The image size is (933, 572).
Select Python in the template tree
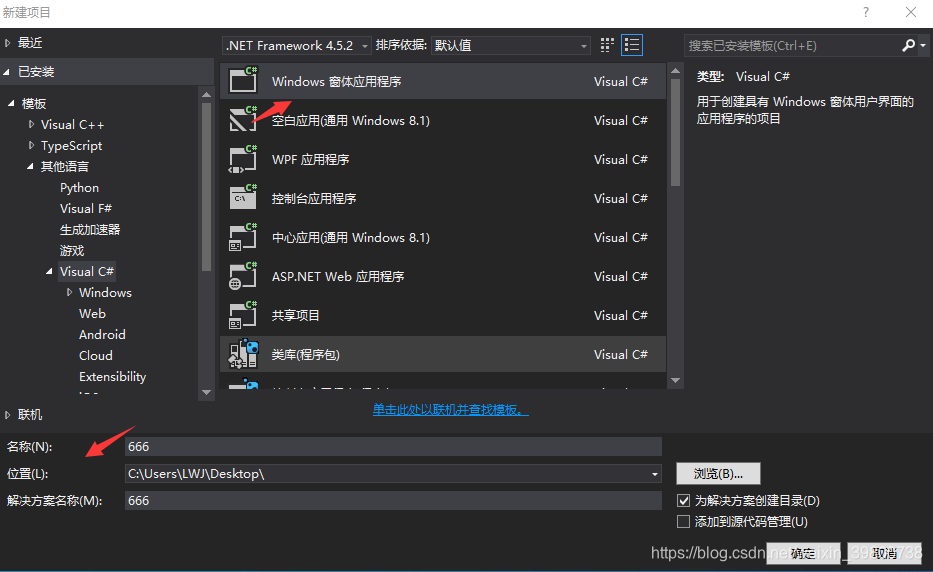coord(79,187)
